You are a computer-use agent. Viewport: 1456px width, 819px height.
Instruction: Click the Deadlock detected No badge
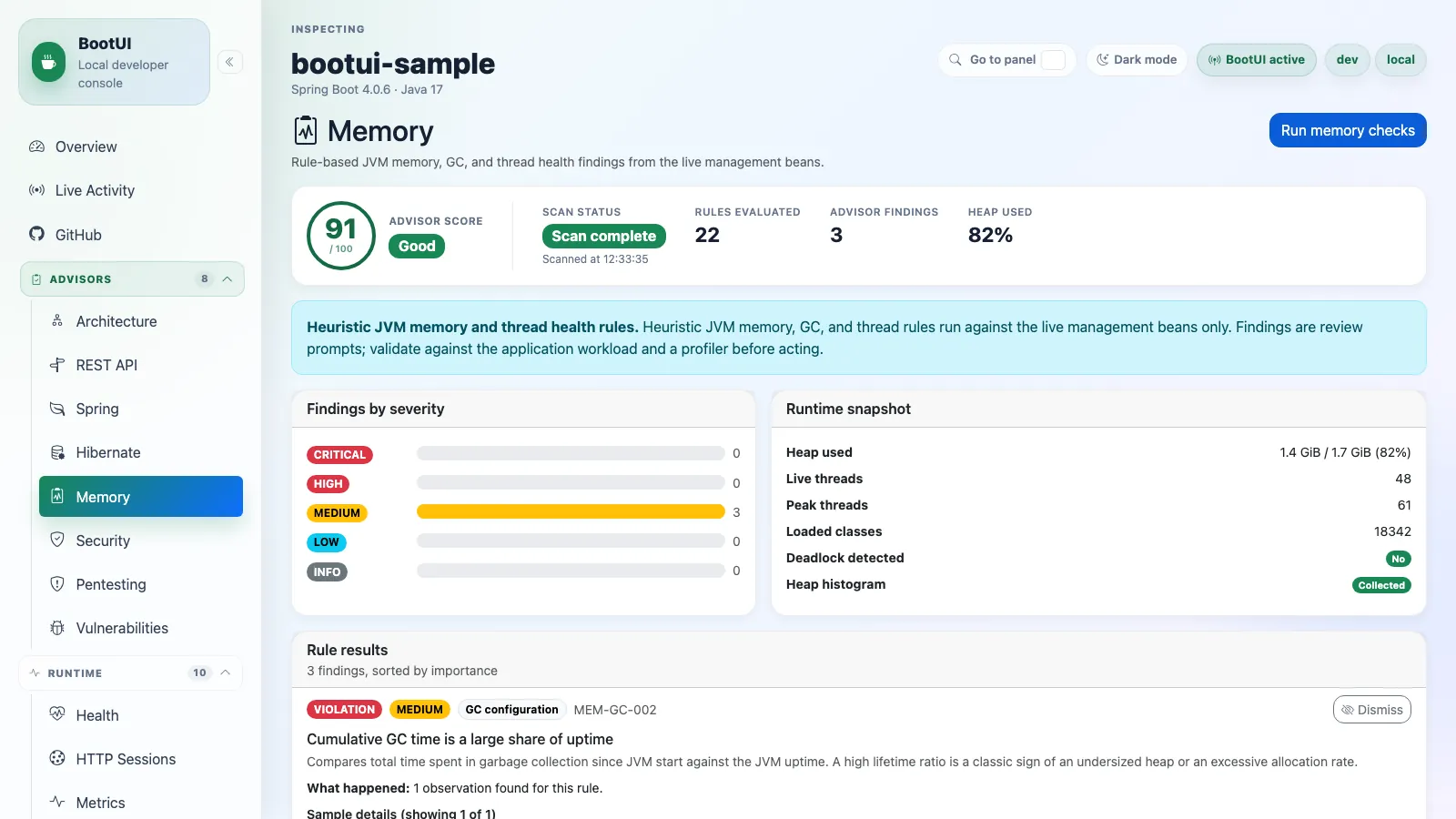tap(1399, 559)
